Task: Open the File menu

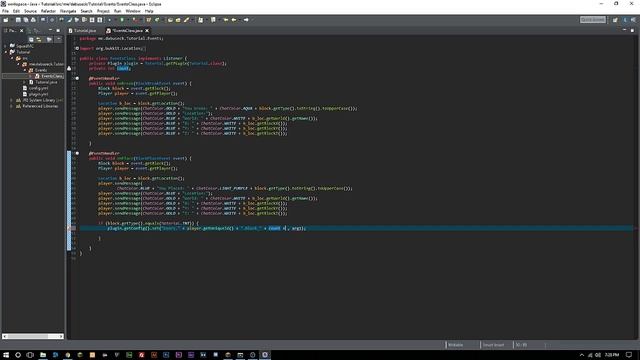Action: click(x=5, y=11)
